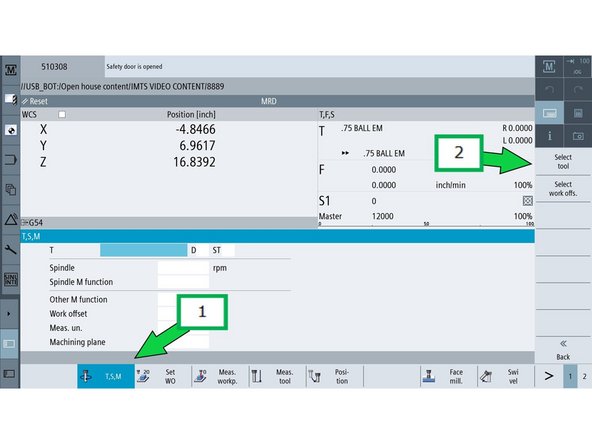Open the wrench setup icon in the left sidebar
Image resolution: width=592 pixels, height=444 pixels.
(x=11, y=249)
